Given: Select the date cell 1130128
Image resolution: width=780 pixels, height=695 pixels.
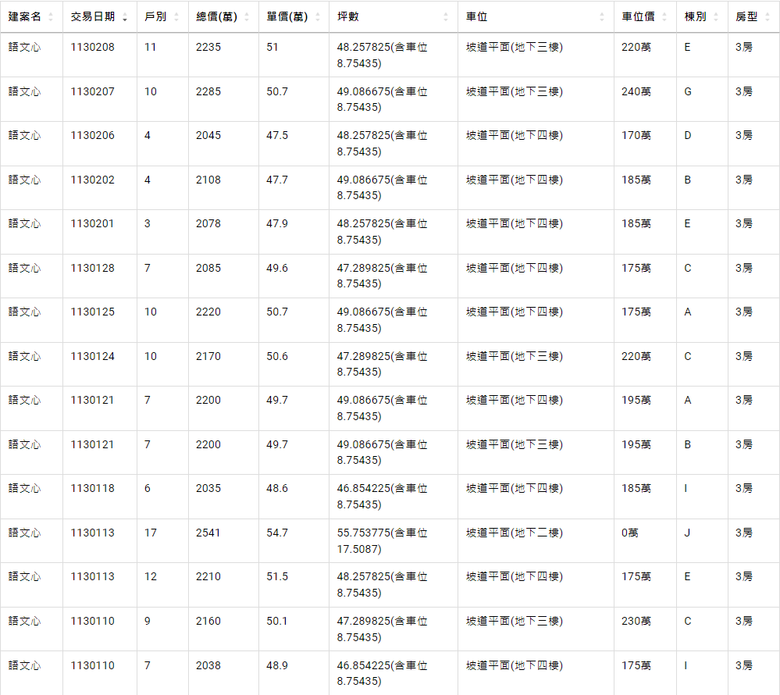Looking at the screenshot, I should (93, 268).
